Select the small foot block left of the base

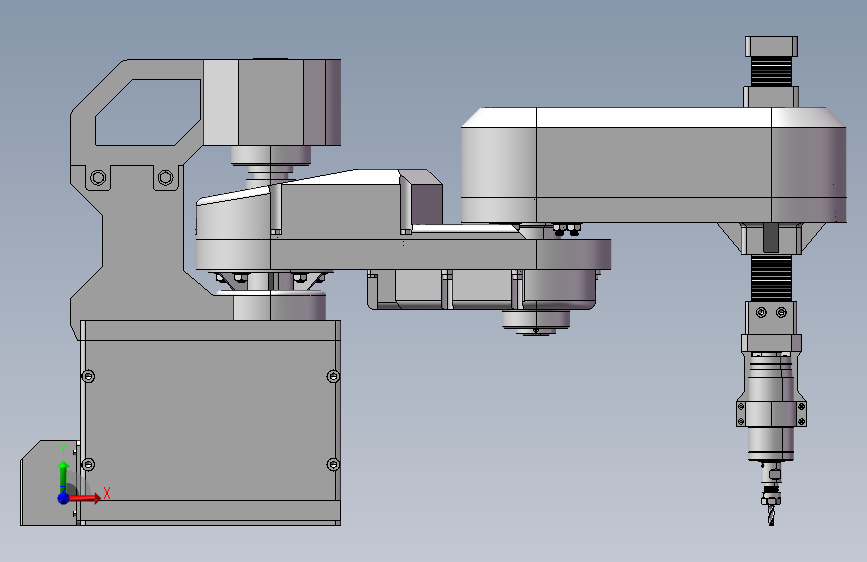click(49, 483)
